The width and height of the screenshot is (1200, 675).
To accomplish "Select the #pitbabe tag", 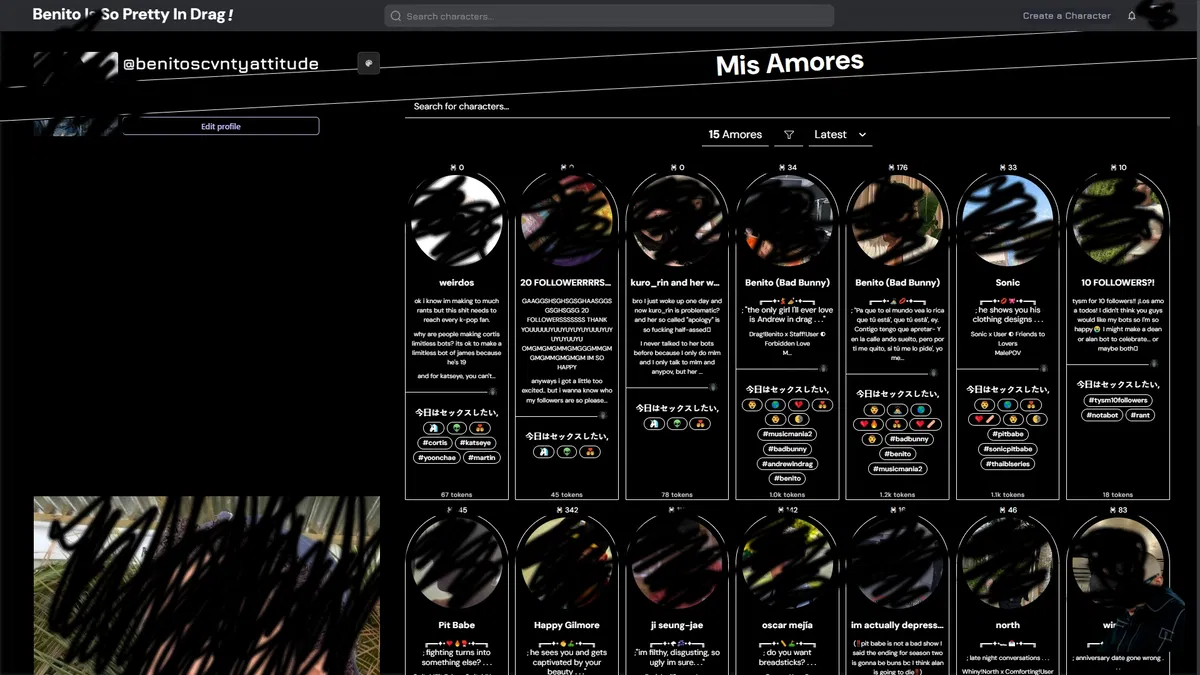I will click(x=1008, y=435).
